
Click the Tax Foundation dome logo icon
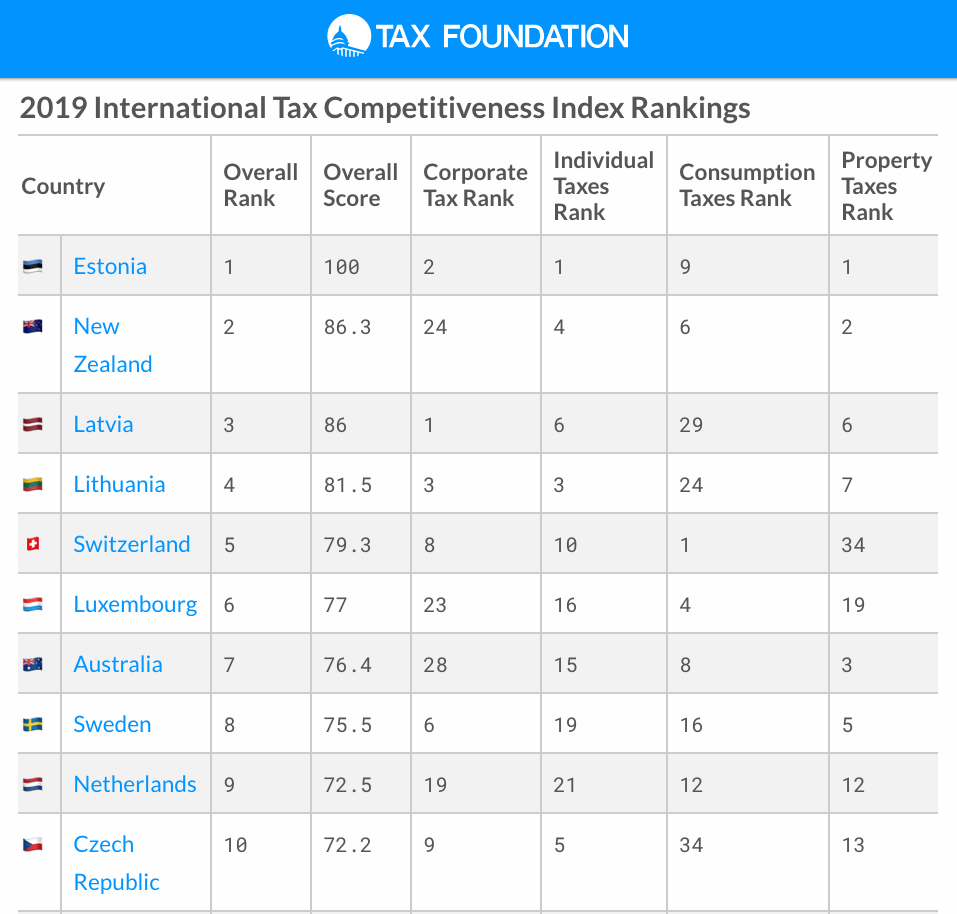348,36
